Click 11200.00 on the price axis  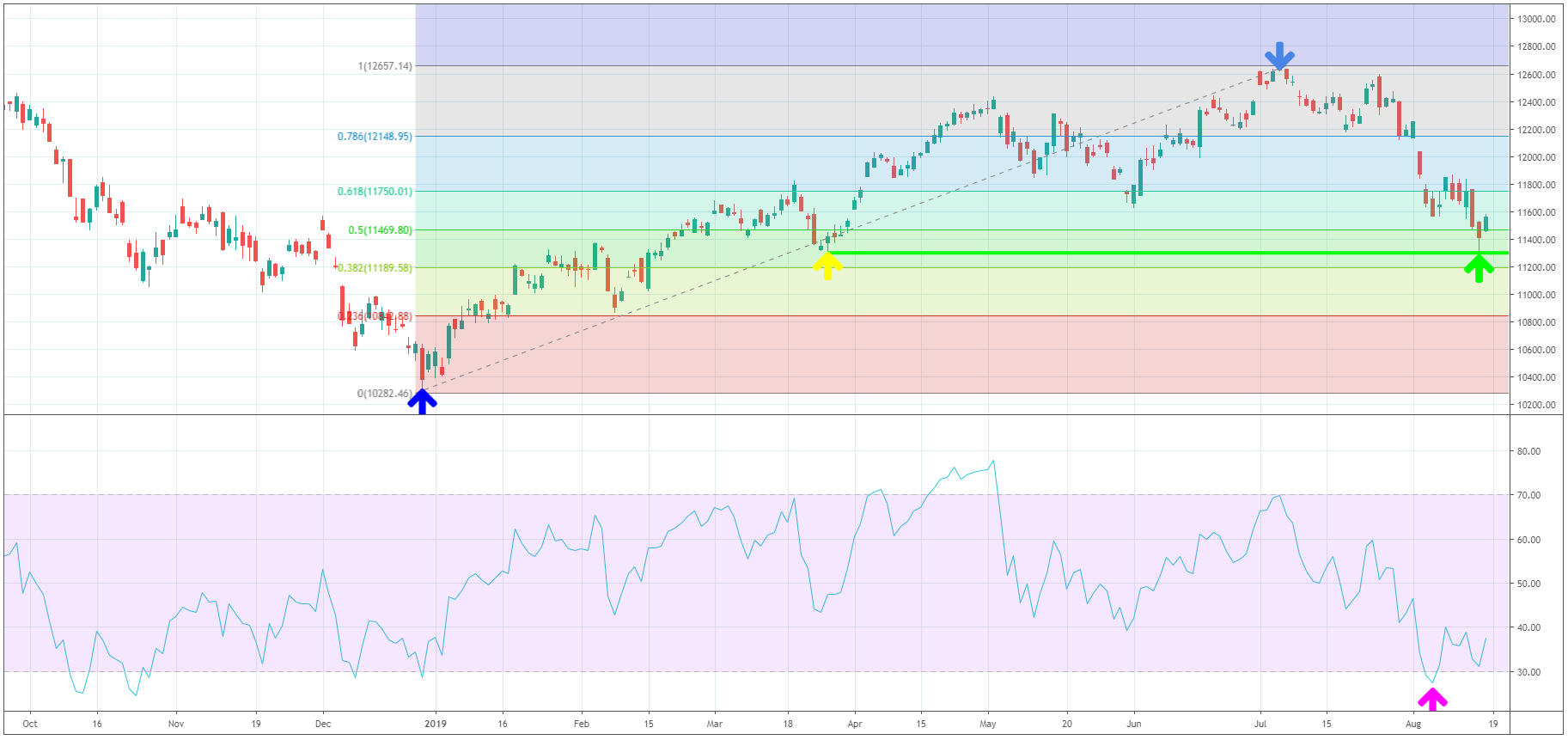point(1536,267)
